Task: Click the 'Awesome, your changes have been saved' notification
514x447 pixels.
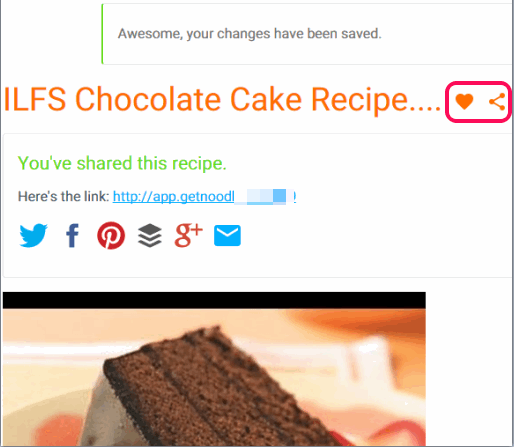Action: pyautogui.click(x=307, y=34)
